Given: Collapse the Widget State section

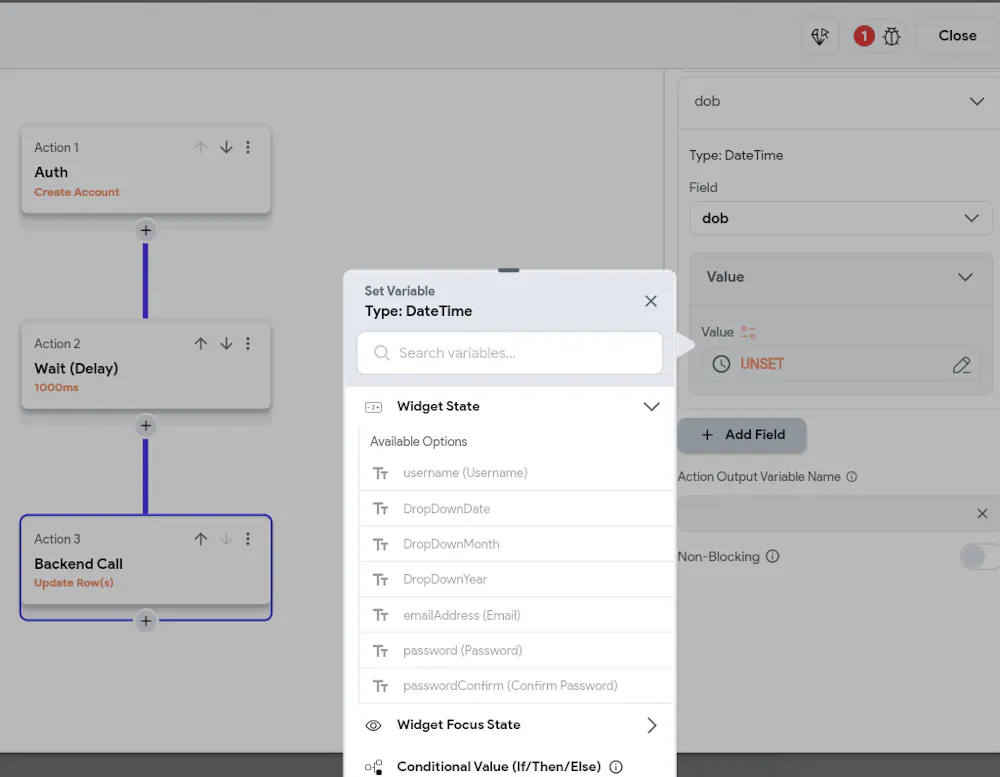Looking at the screenshot, I should click(x=651, y=406).
